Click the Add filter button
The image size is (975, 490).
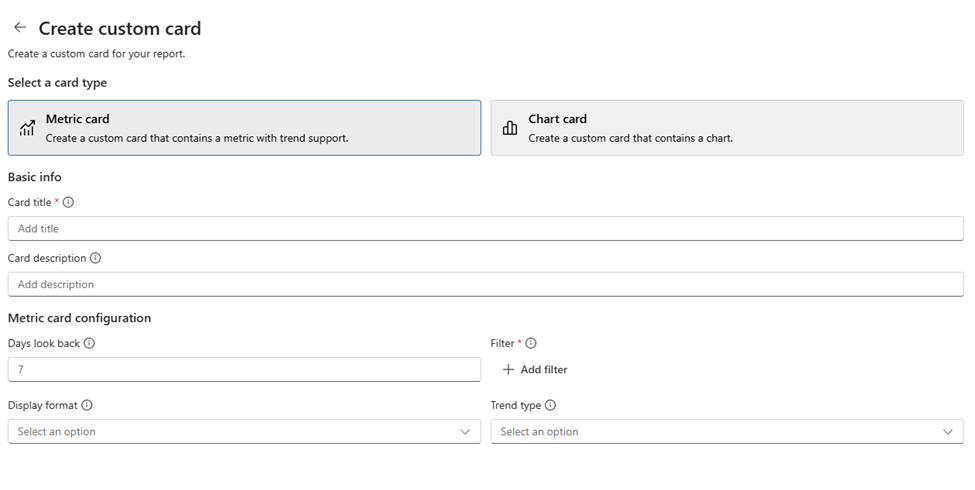pyautogui.click(x=543, y=370)
